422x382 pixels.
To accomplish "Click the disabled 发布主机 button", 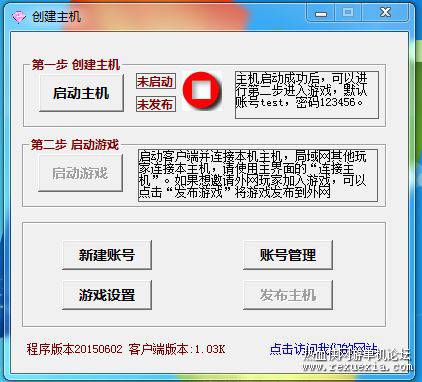I will pyautogui.click(x=288, y=295).
